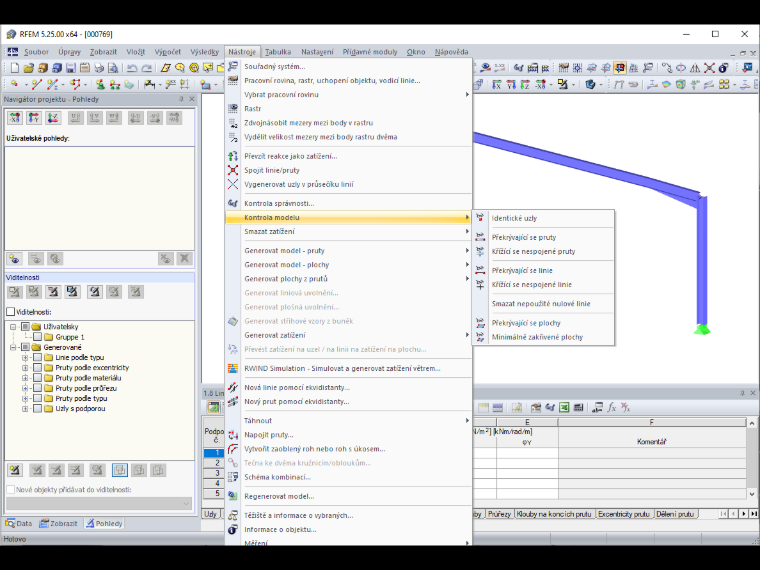Click the first view icon in Navigator
760x570 pixels.
click(x=15, y=117)
